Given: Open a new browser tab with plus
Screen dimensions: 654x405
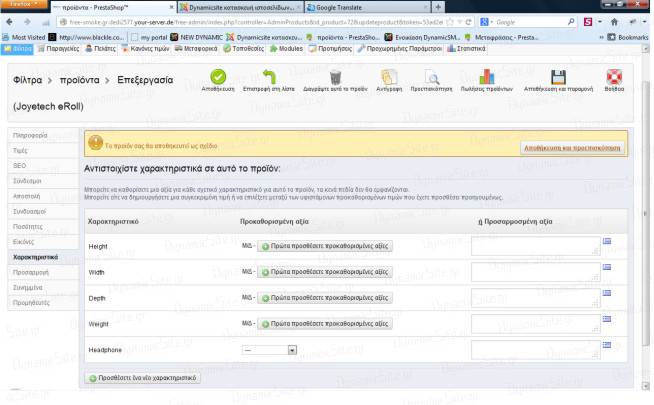Looking at the screenshot, I should click(x=438, y=7).
